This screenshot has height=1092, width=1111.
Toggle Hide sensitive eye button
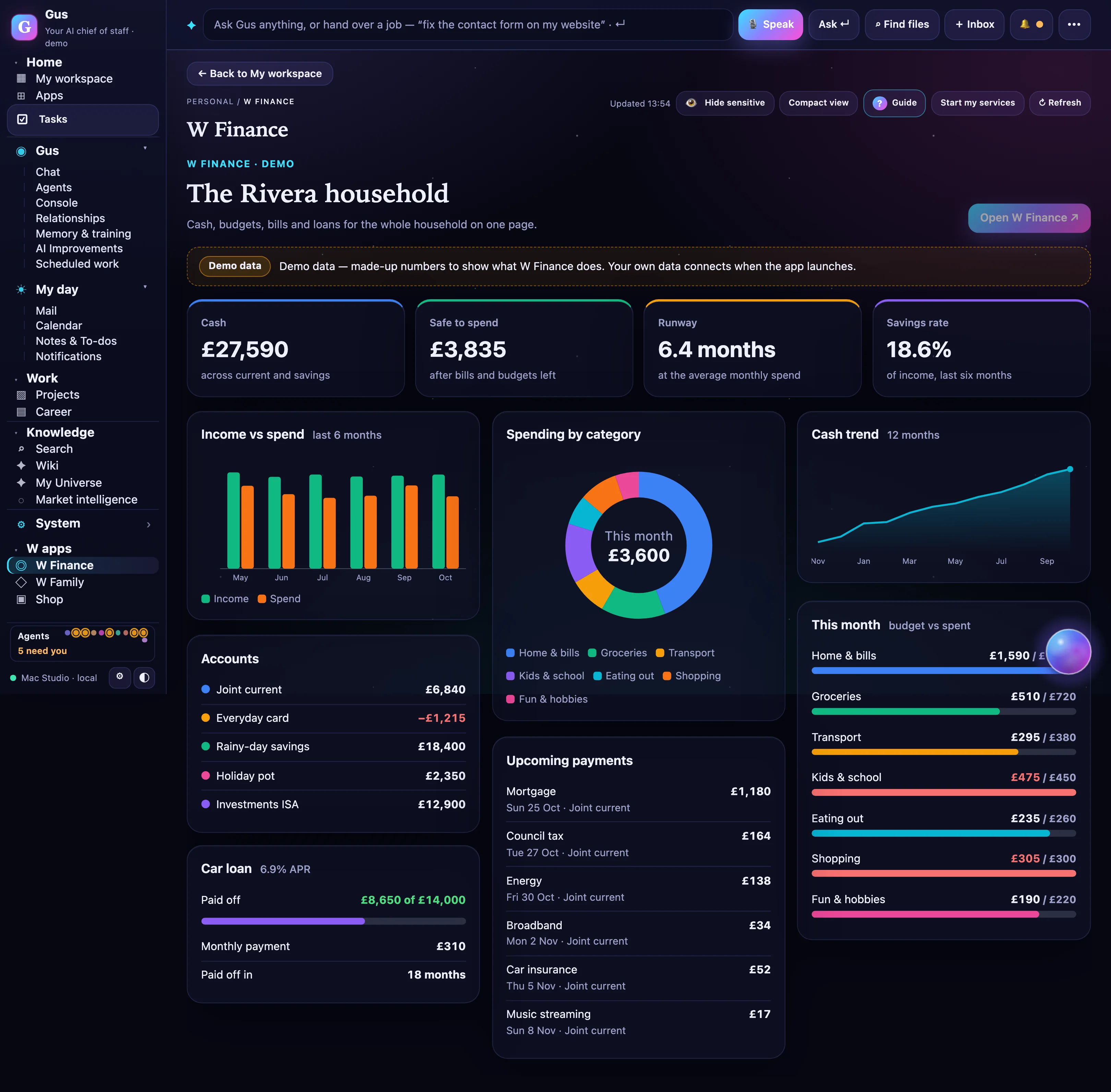(x=725, y=103)
